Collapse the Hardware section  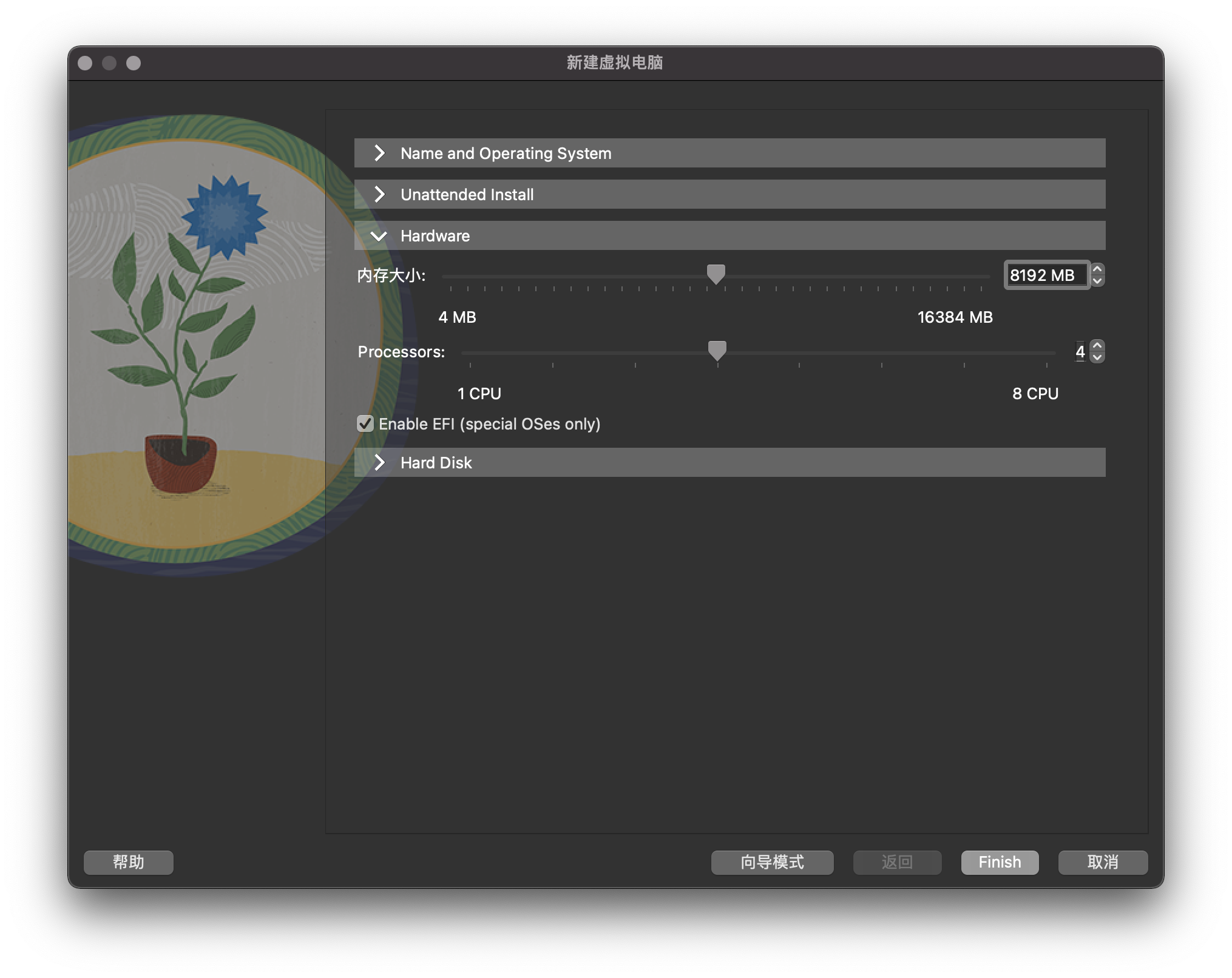pyautogui.click(x=729, y=235)
